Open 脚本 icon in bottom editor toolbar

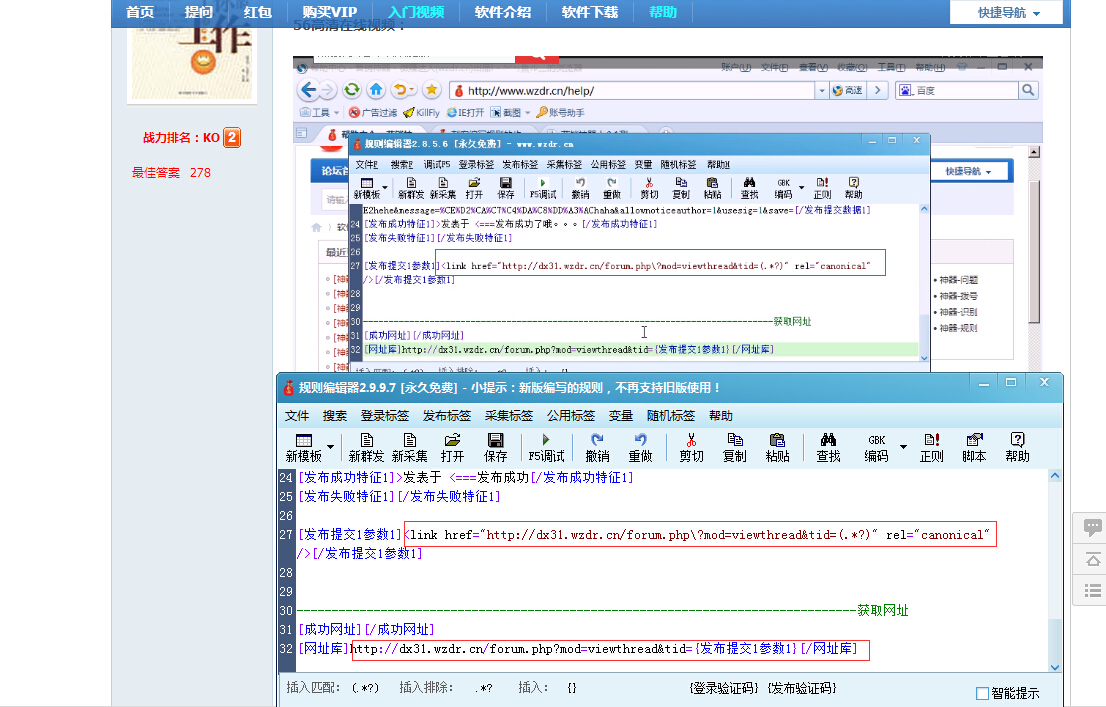click(974, 446)
